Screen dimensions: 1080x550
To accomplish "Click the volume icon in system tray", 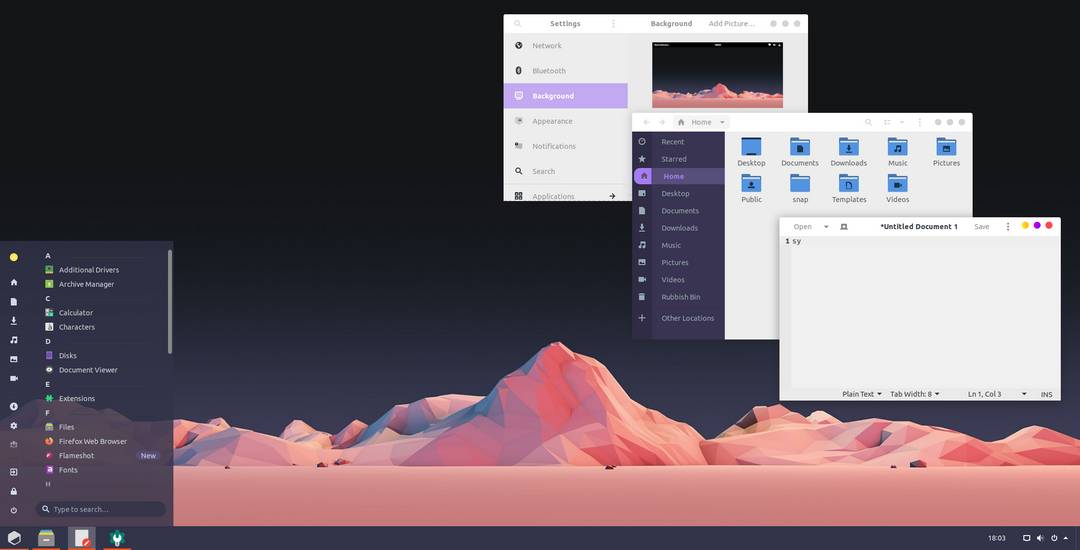I will click(x=1039, y=538).
